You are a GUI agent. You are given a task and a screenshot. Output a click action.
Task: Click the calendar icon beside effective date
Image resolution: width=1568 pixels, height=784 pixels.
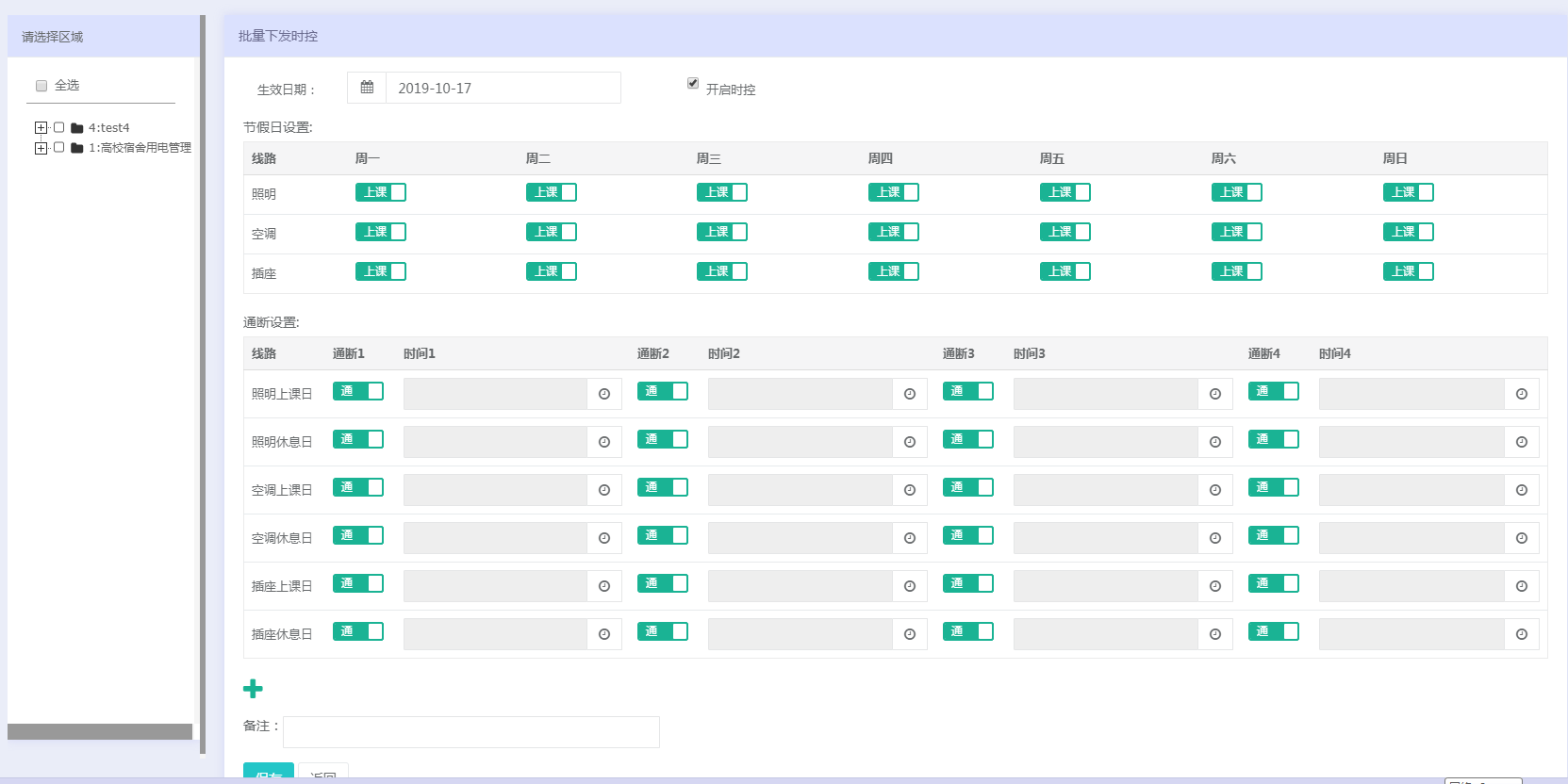367,88
